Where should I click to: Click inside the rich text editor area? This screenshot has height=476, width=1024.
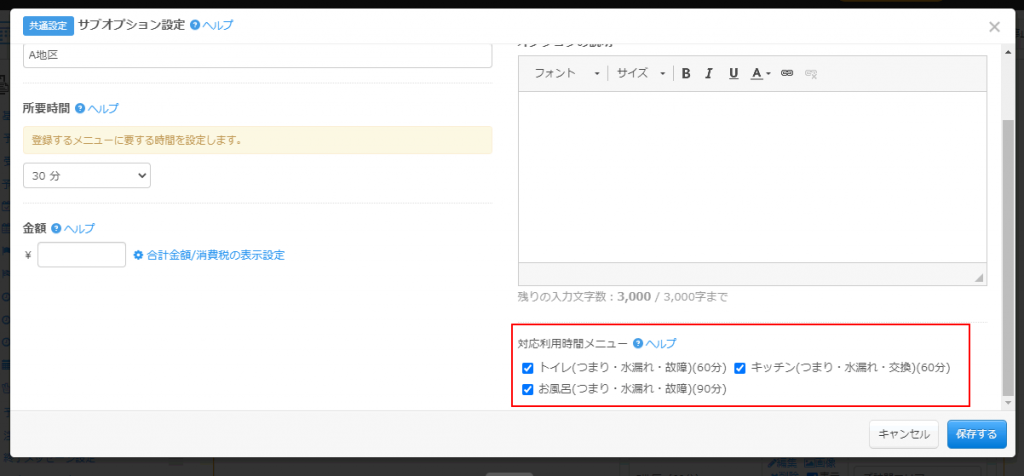[x=752, y=175]
